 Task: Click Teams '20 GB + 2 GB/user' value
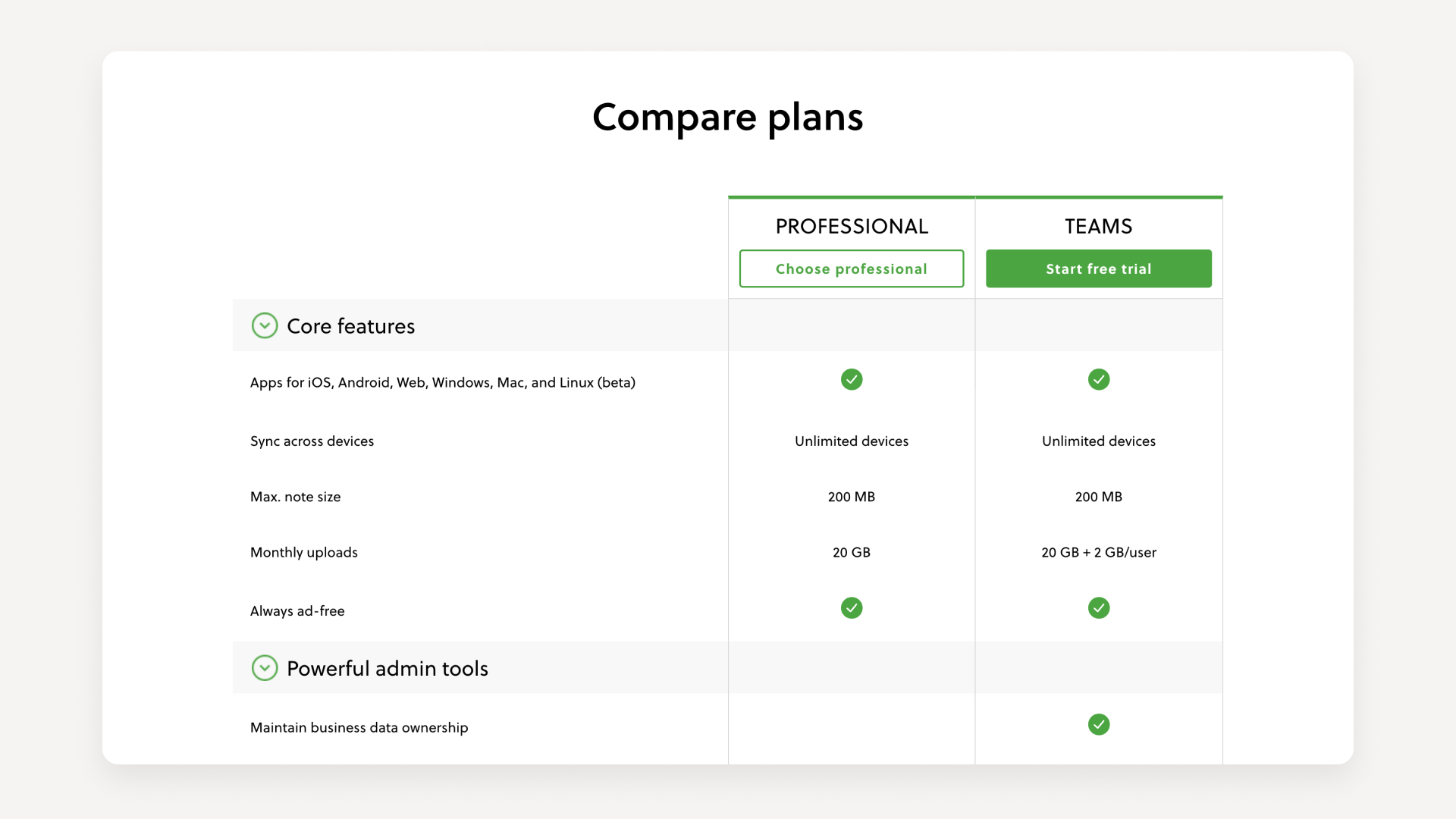pos(1099,552)
